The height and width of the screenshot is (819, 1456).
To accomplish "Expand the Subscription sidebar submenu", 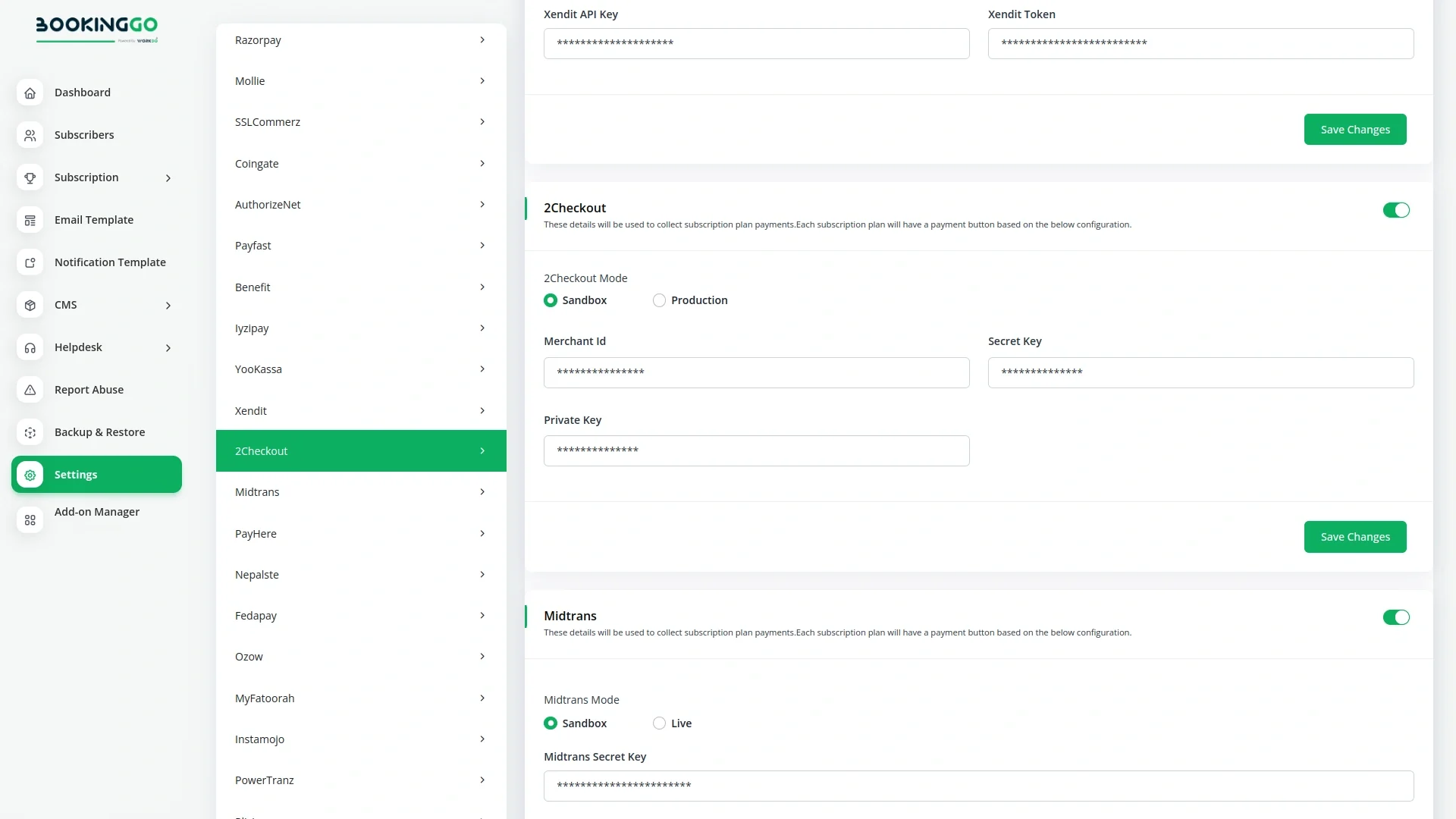I will click(168, 178).
